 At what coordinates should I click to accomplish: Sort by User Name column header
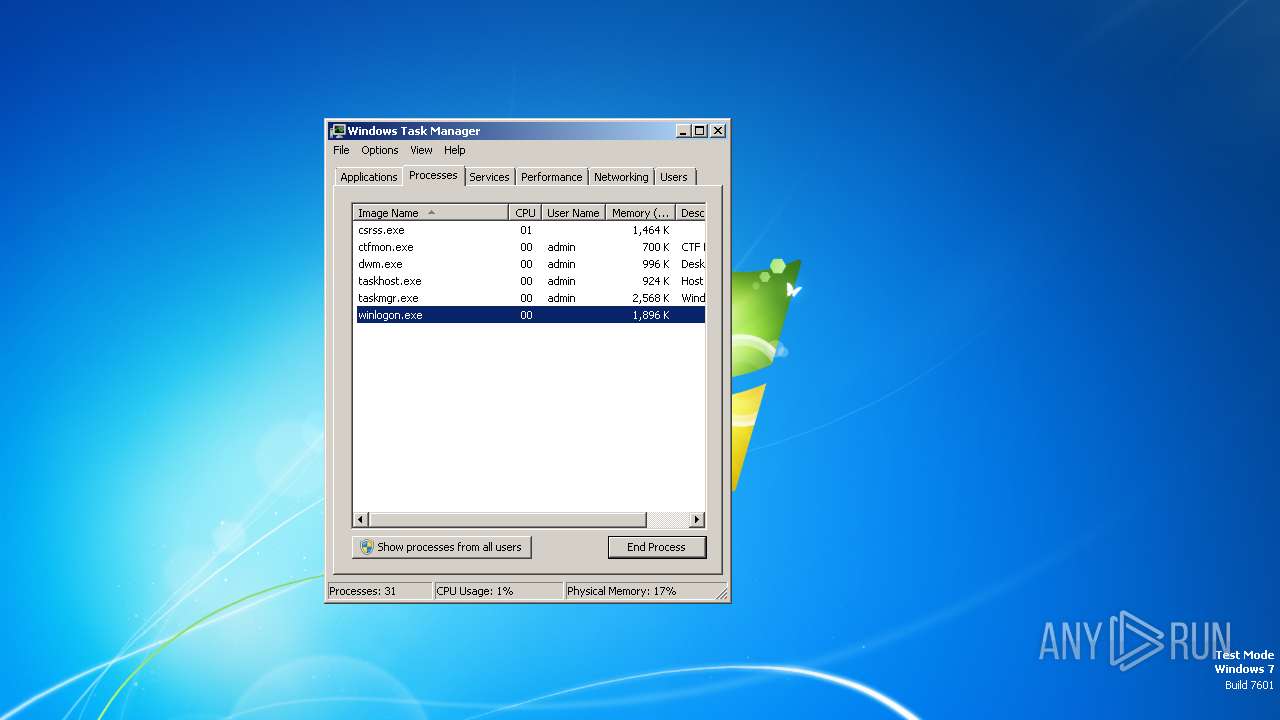point(573,213)
